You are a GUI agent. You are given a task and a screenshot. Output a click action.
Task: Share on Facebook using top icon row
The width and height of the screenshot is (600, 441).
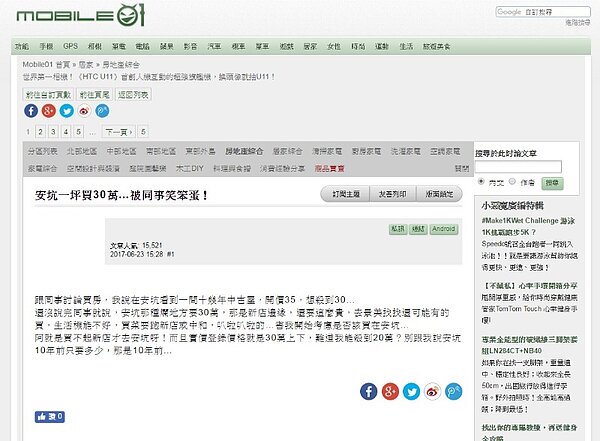tap(31, 111)
